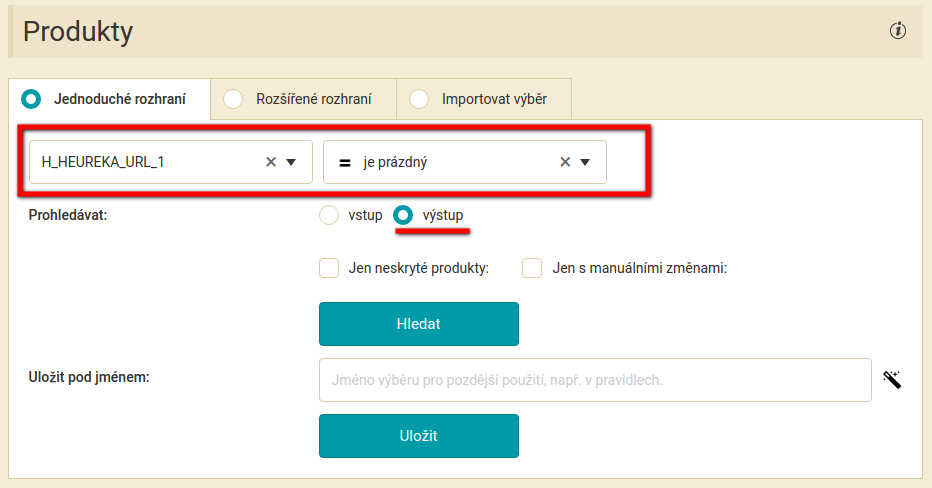Enable 'Jen neskryté produkty' checkbox

click(329, 268)
